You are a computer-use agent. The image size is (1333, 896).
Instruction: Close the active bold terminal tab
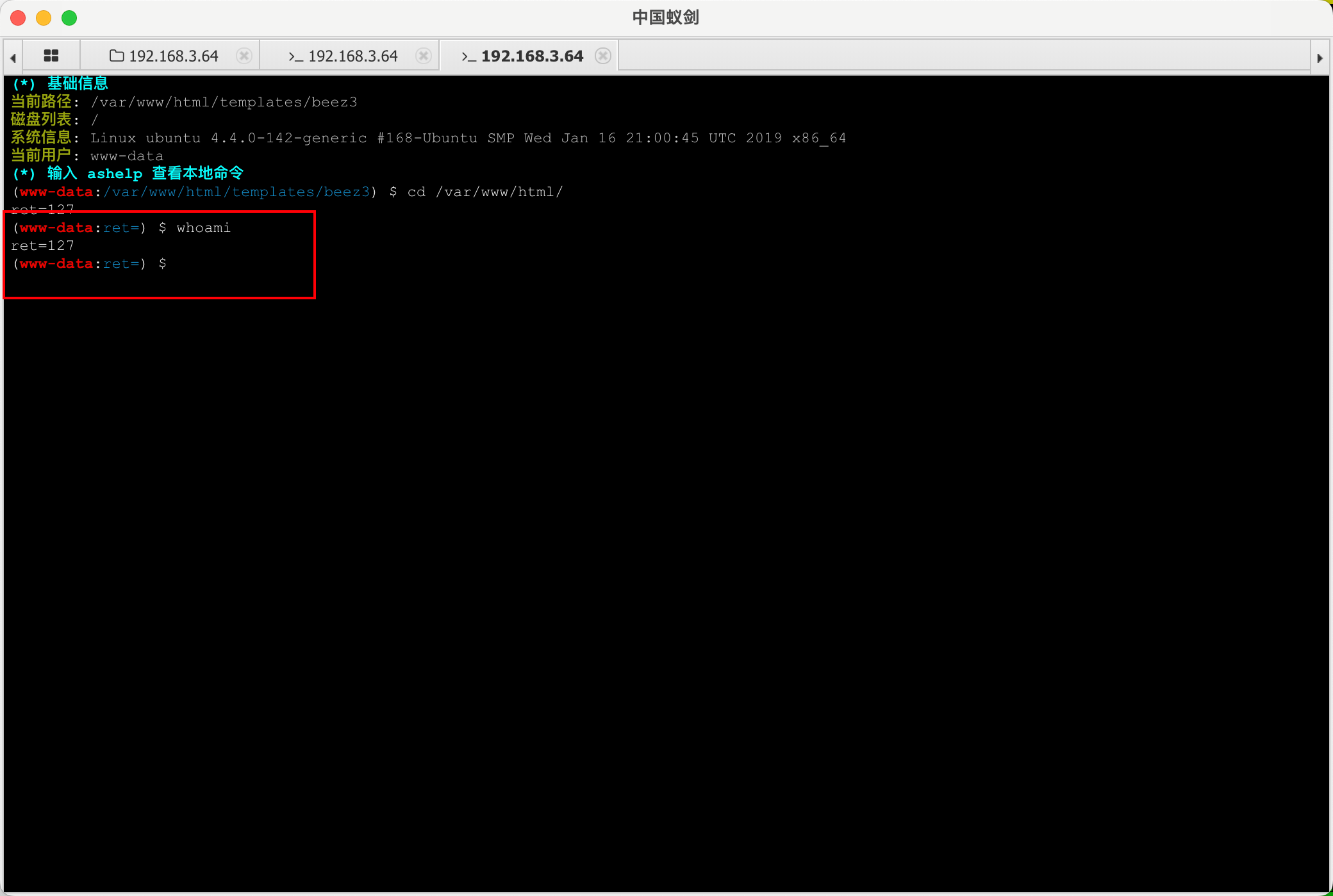(603, 56)
